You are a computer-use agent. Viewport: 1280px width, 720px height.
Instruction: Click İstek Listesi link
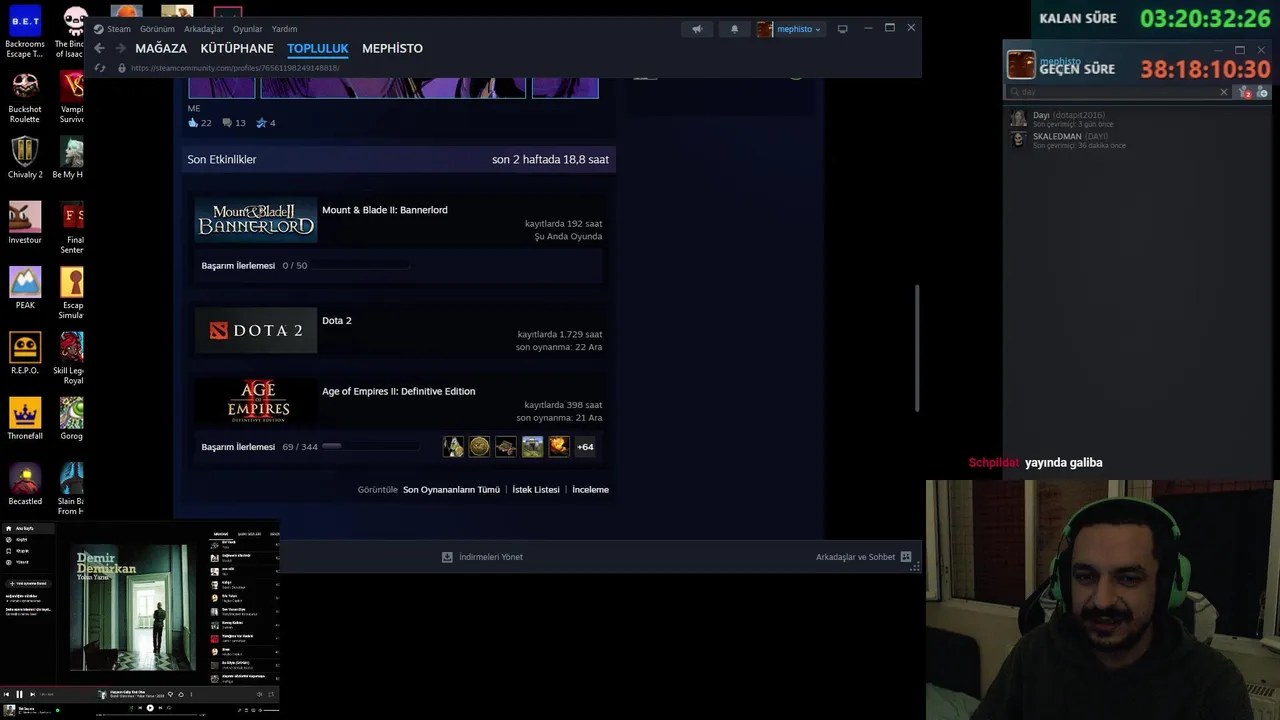[x=536, y=490]
